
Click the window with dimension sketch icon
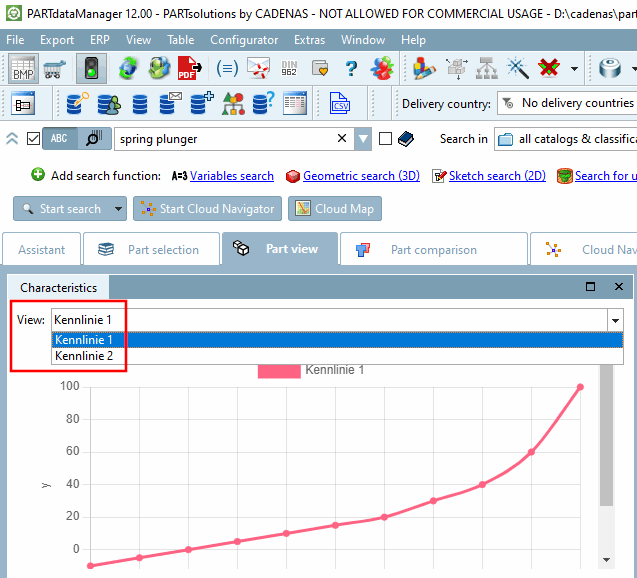tap(23, 103)
